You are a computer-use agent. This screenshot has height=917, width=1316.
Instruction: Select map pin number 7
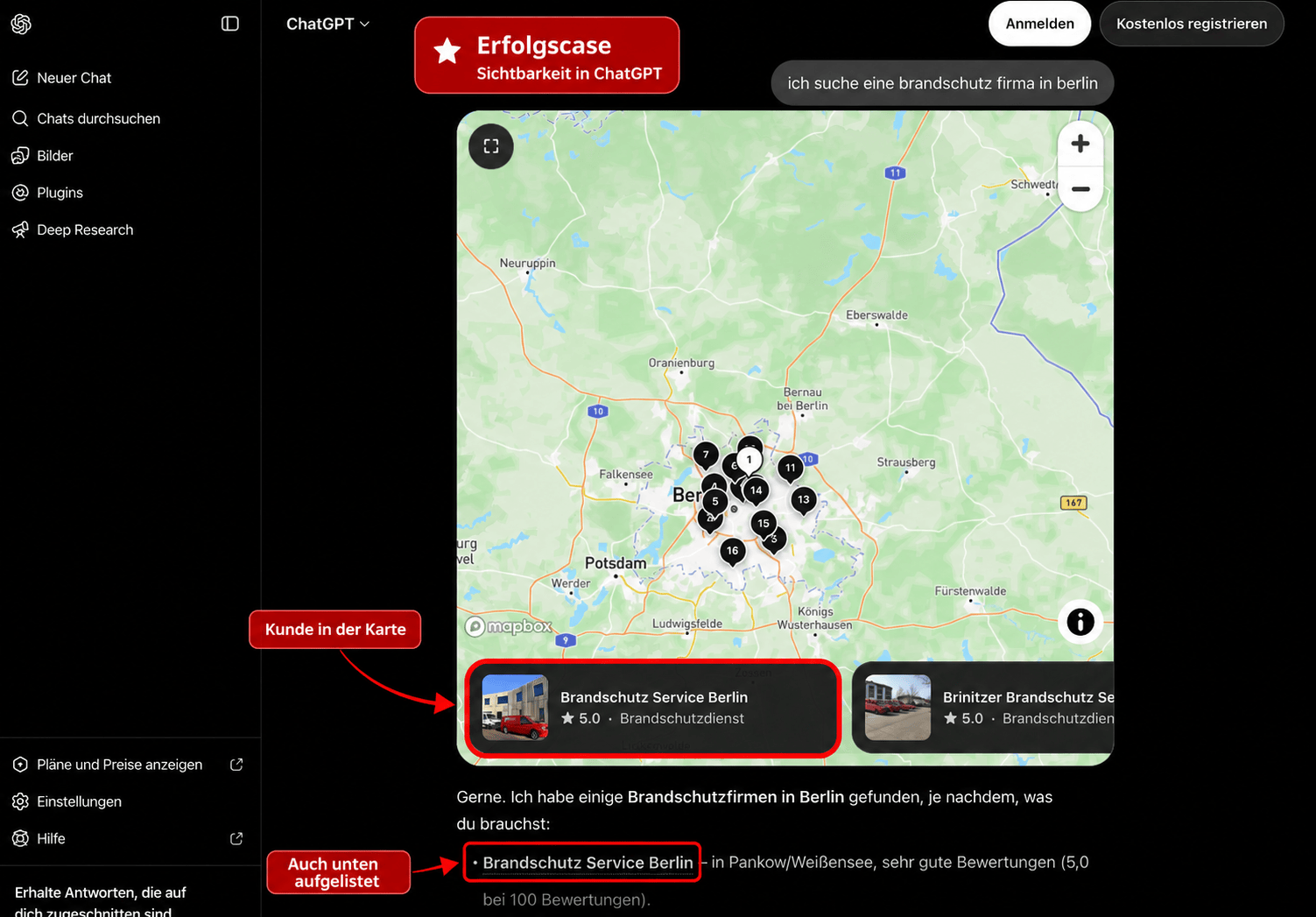[x=706, y=455]
